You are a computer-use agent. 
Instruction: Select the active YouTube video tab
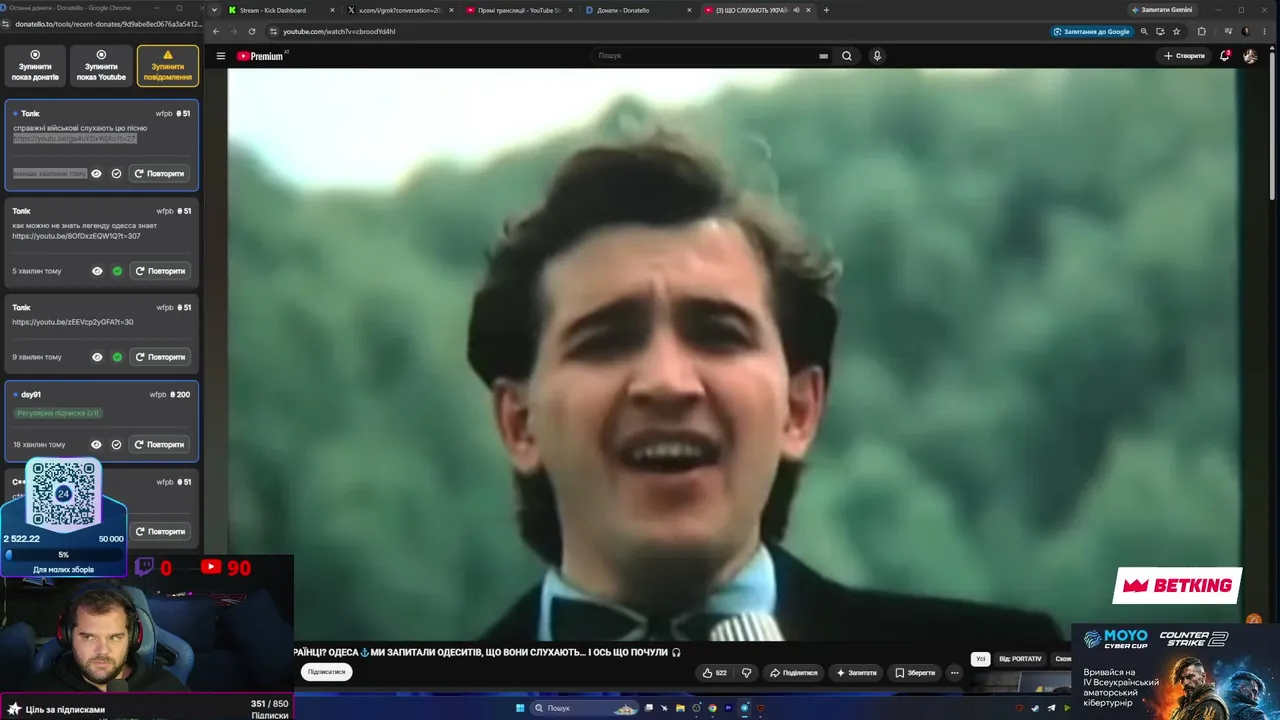click(x=757, y=10)
